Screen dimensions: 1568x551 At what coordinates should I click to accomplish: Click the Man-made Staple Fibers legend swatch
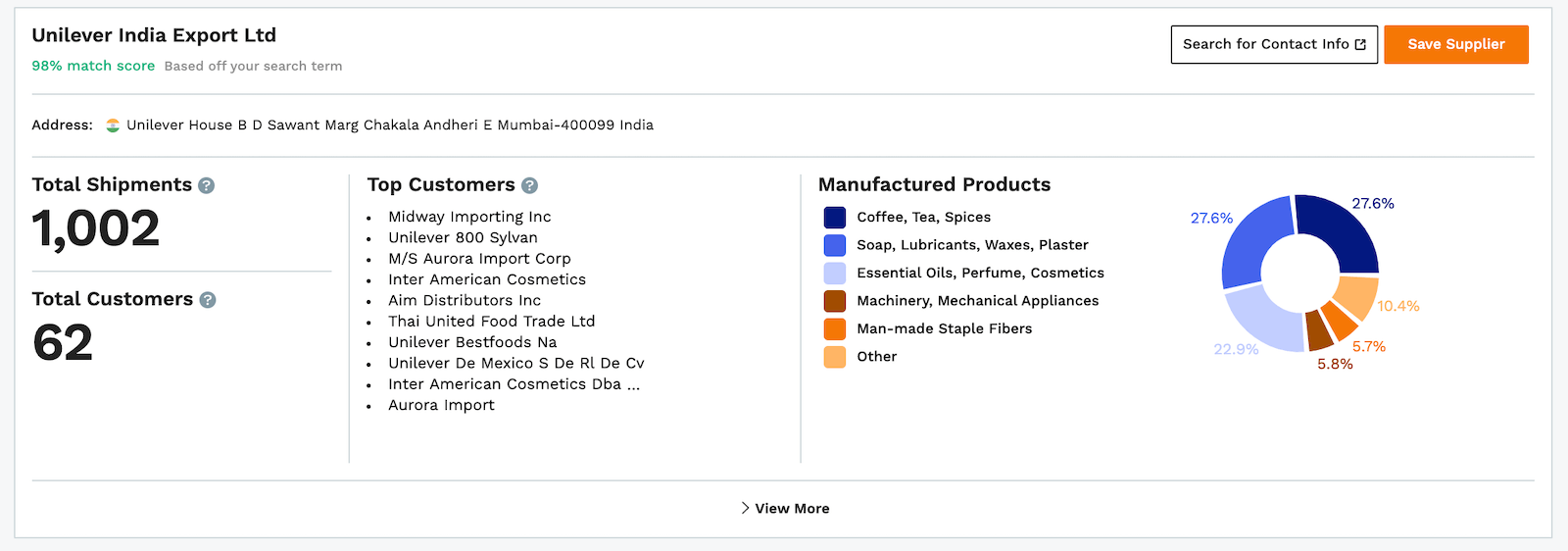(x=835, y=328)
